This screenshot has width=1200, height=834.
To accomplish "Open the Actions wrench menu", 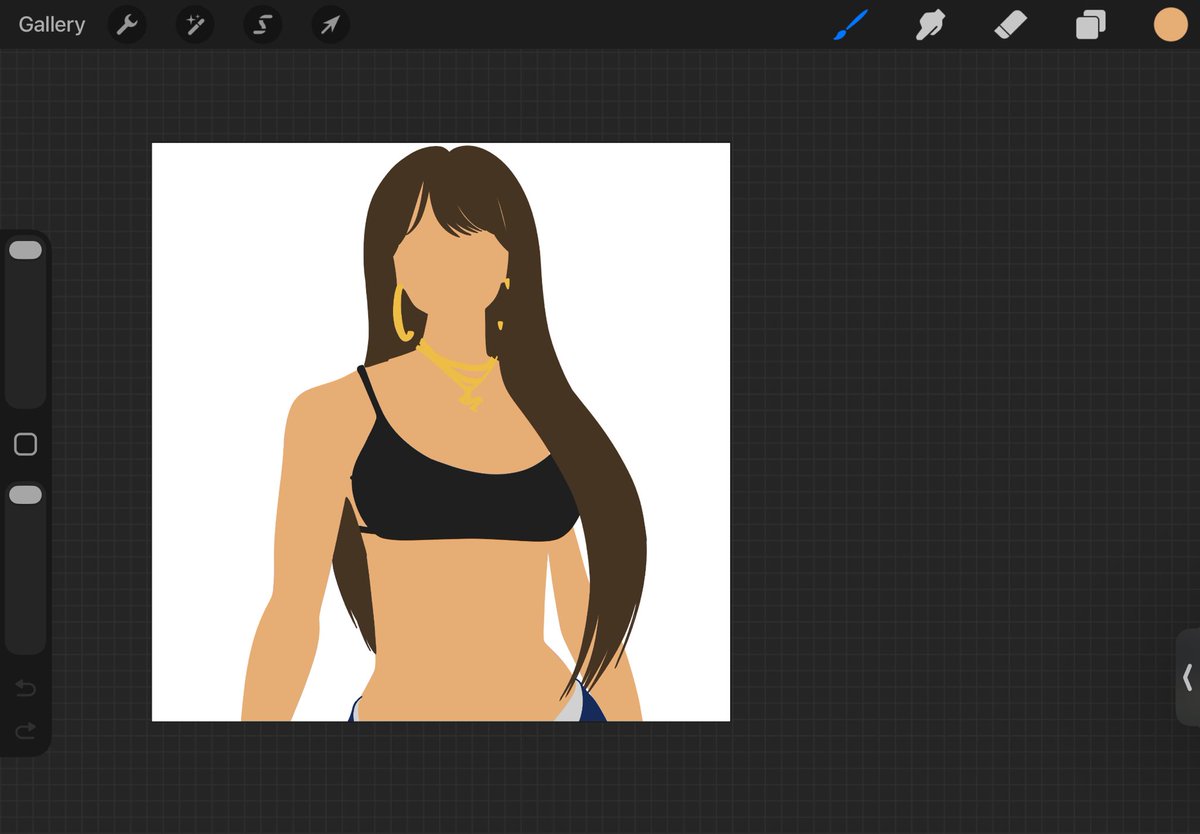I will pos(127,25).
